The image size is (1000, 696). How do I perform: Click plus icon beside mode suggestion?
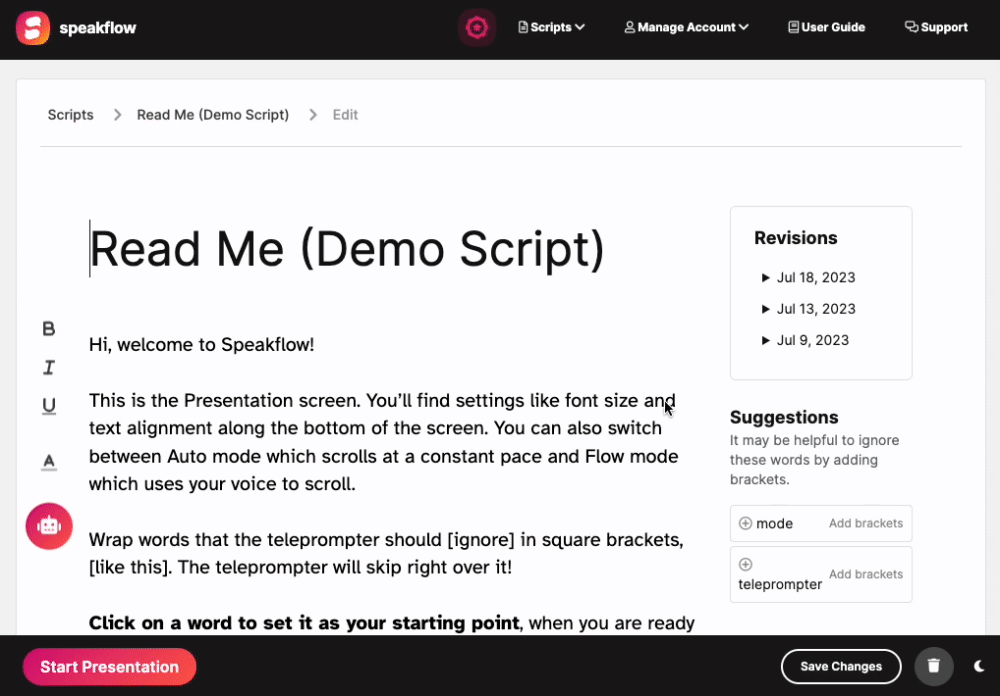745,523
